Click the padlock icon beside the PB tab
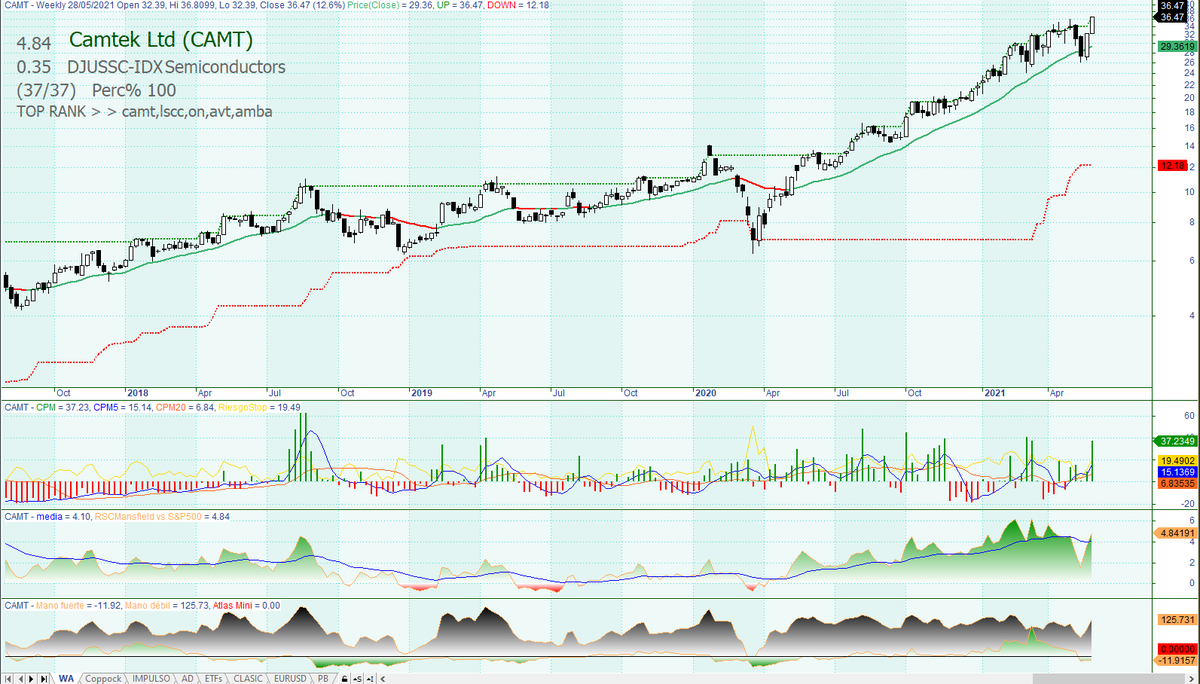The image size is (1200, 684). click(x=345, y=678)
